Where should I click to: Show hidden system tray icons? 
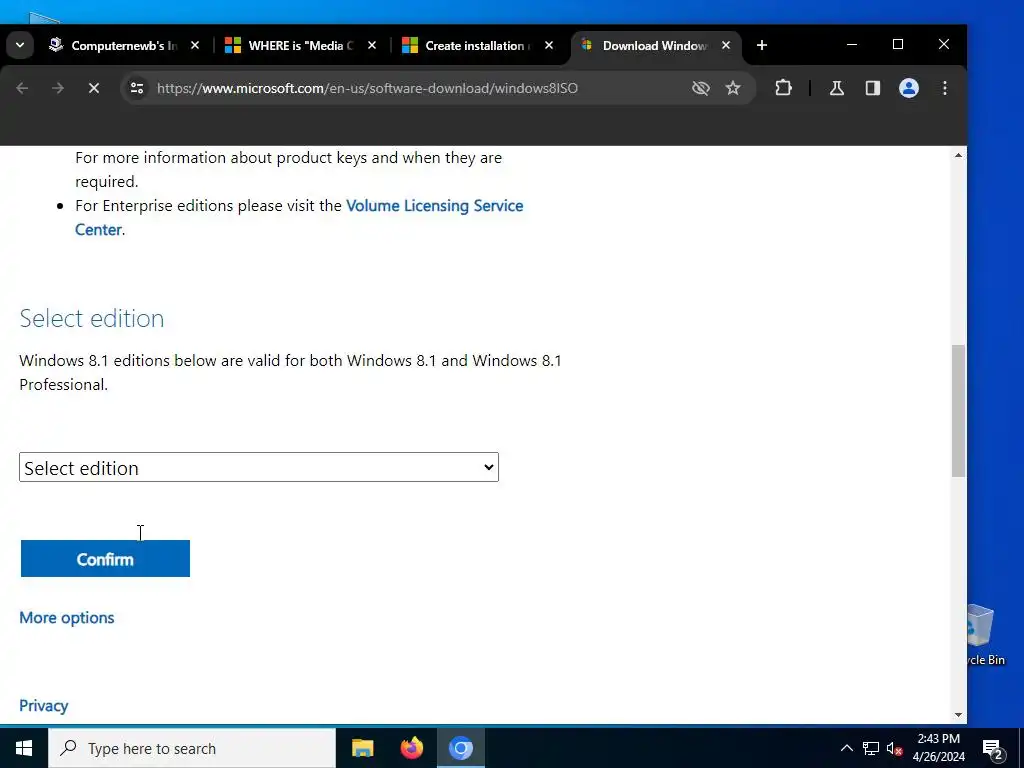(846, 748)
